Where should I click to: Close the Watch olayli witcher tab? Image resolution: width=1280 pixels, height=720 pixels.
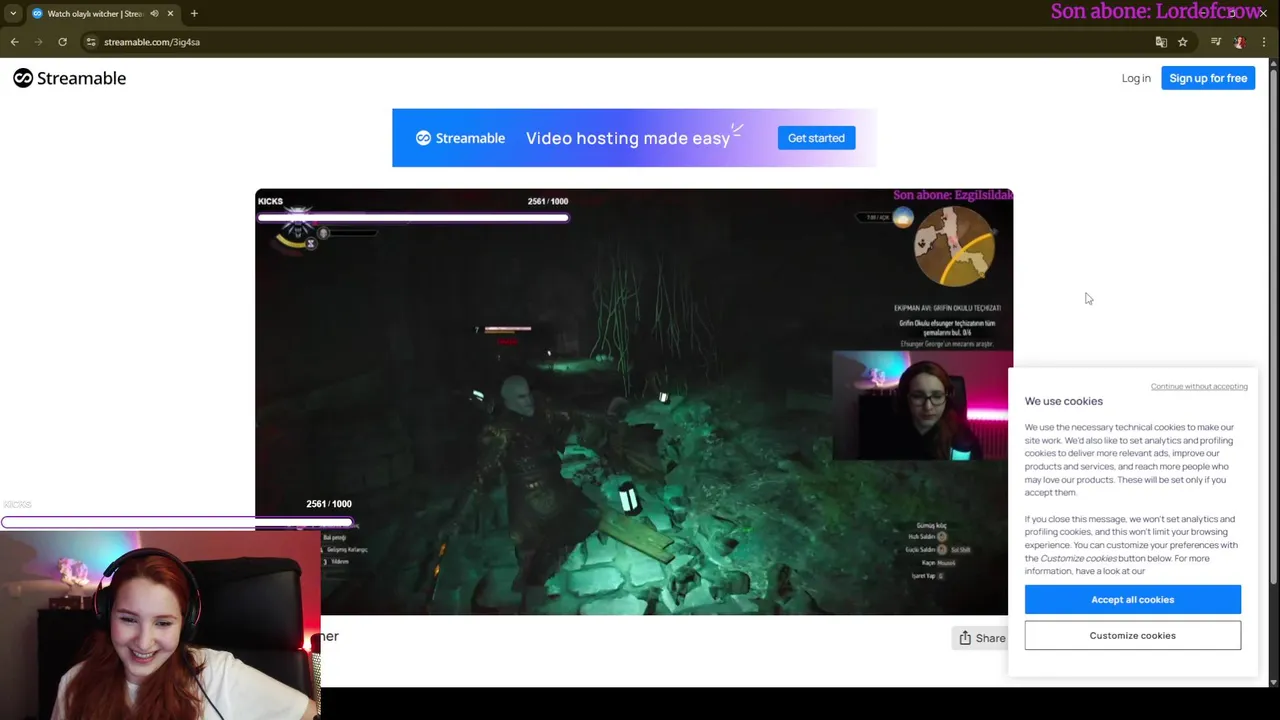(170, 13)
